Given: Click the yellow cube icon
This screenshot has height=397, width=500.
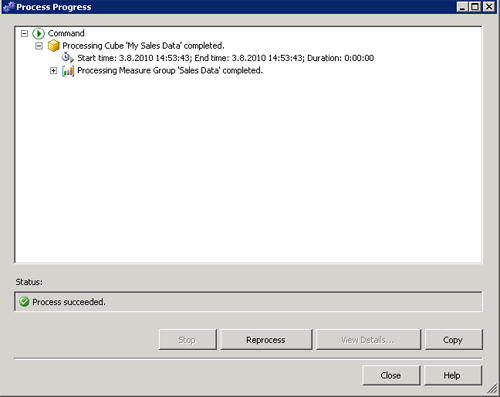Looking at the screenshot, I should pyautogui.click(x=53, y=46).
